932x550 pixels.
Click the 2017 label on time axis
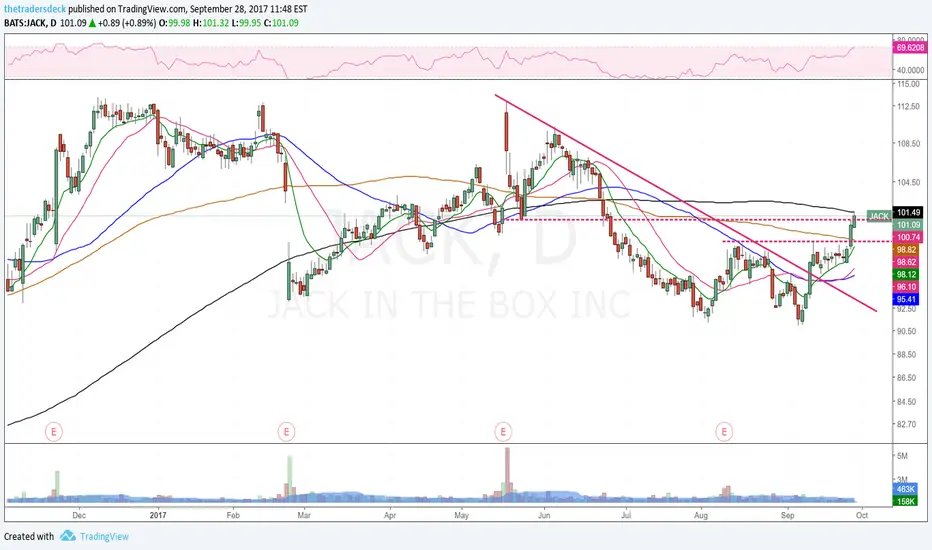[x=158, y=516]
